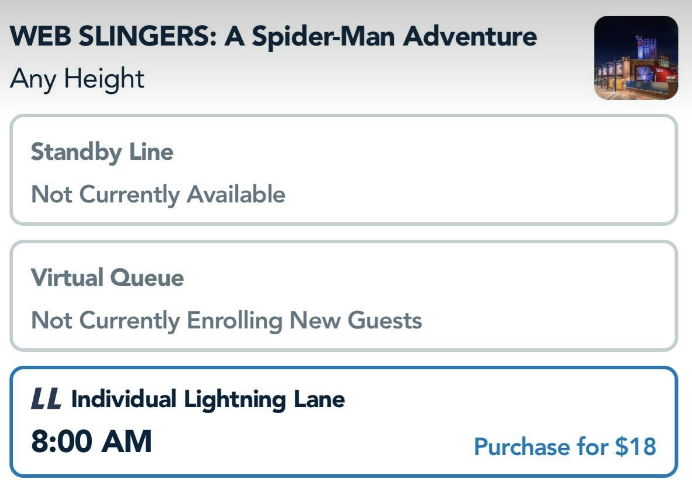Image resolution: width=692 pixels, height=493 pixels.
Task: Click Not Currently Enrolling New Guests text
Action: tap(226, 320)
